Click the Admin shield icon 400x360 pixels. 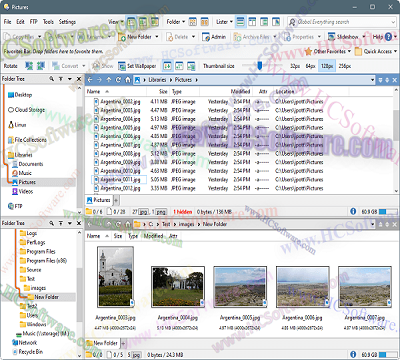click(x=206, y=37)
